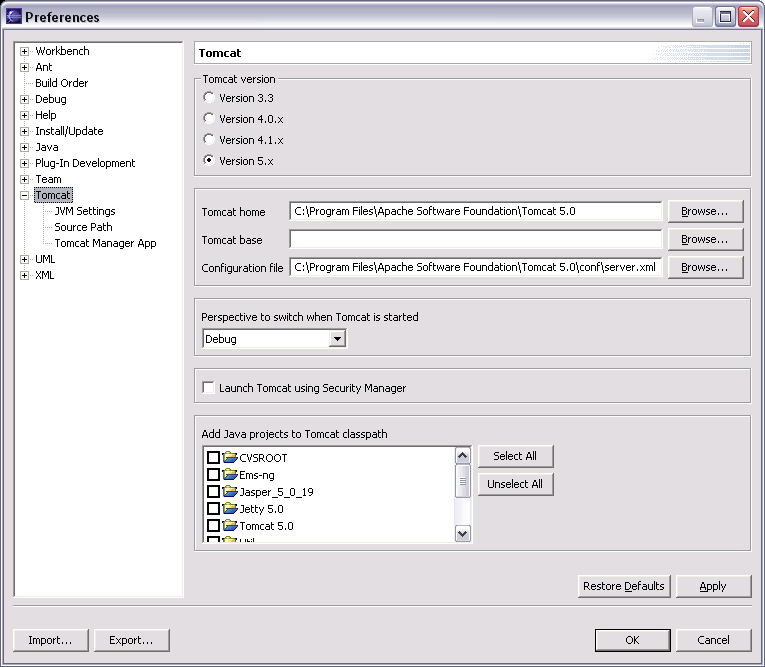Open Tomcat Manager App preference page
Image resolution: width=765 pixels, height=667 pixels.
[105, 243]
